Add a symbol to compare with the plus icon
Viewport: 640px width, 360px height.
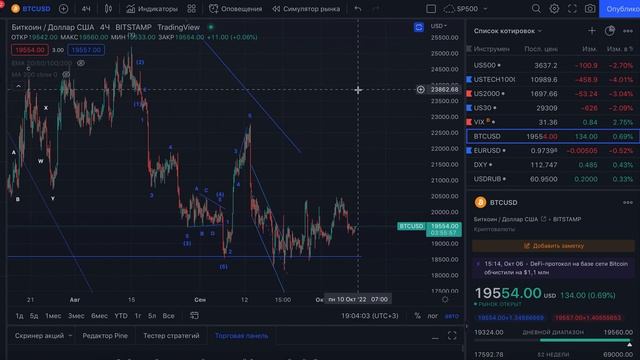point(64,9)
